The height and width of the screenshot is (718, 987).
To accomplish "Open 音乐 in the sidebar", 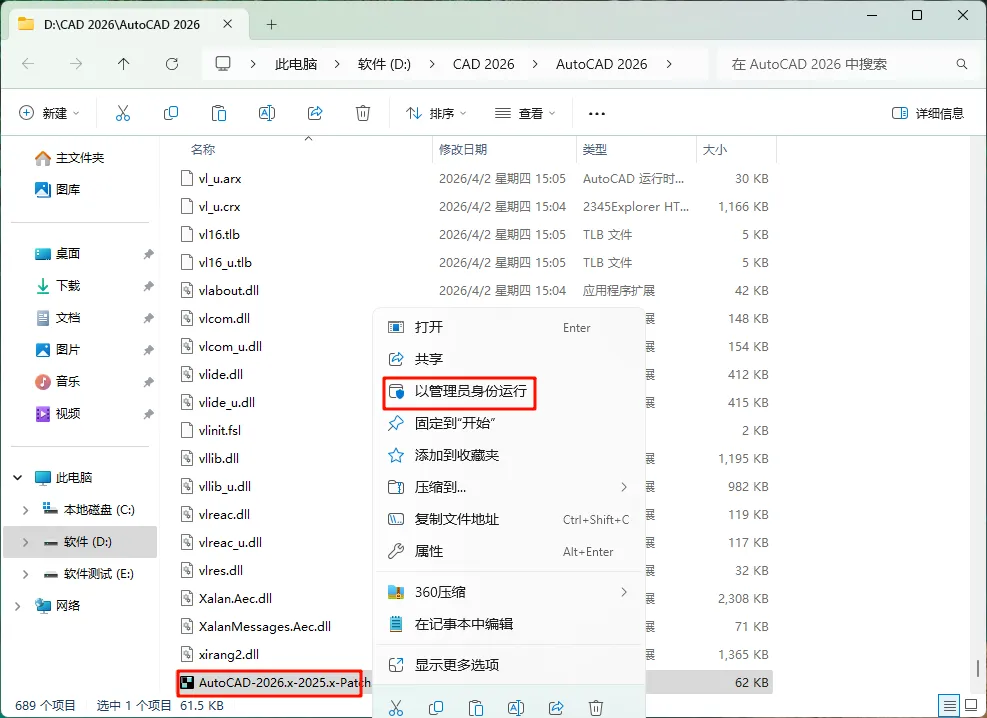I will pyautogui.click(x=57, y=381).
